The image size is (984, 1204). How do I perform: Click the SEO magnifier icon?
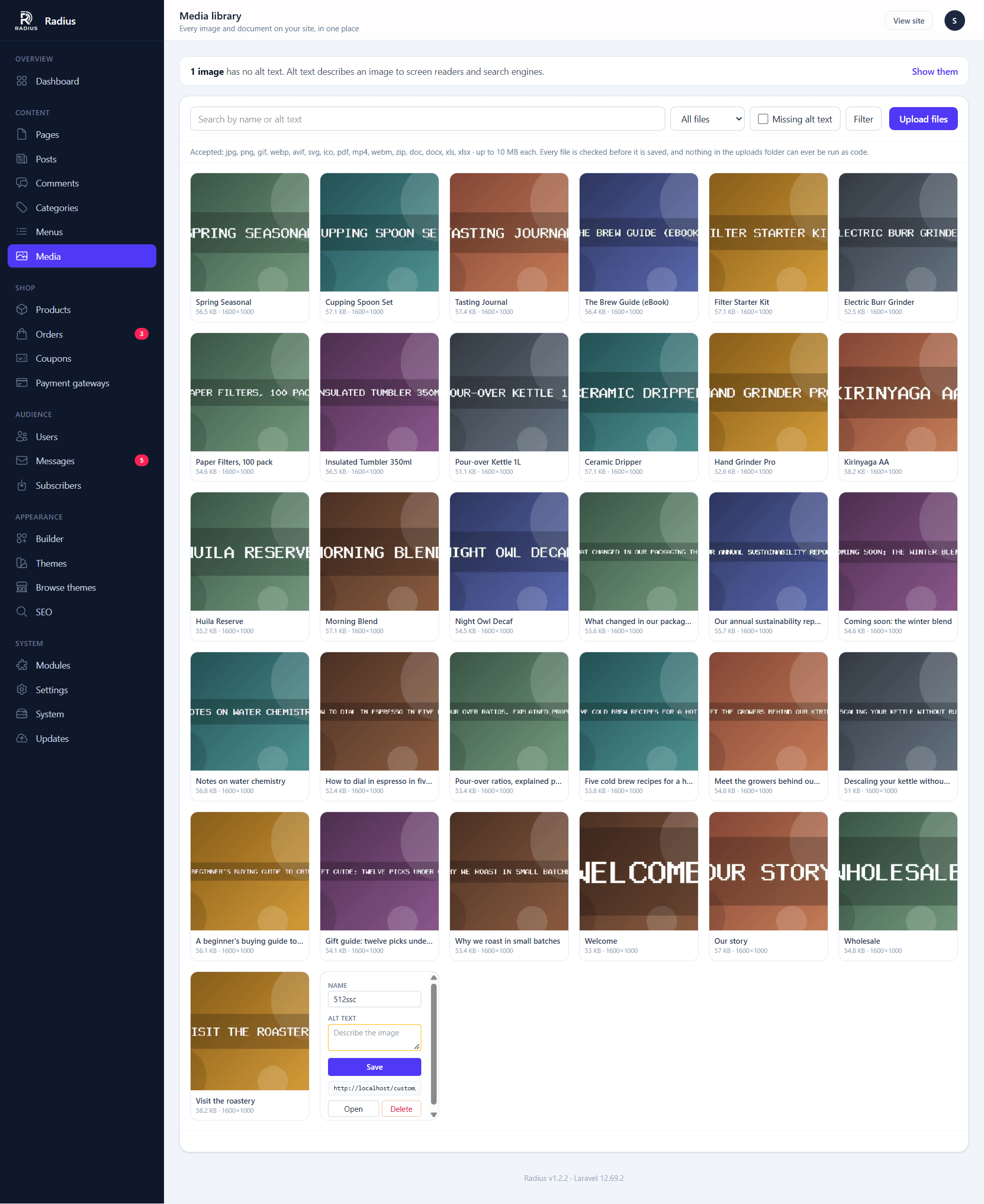(x=22, y=611)
